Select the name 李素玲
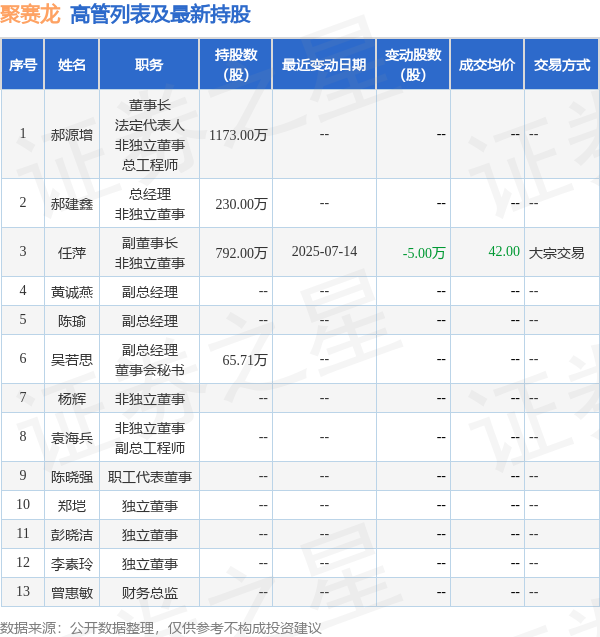600x637 pixels. click(x=72, y=564)
